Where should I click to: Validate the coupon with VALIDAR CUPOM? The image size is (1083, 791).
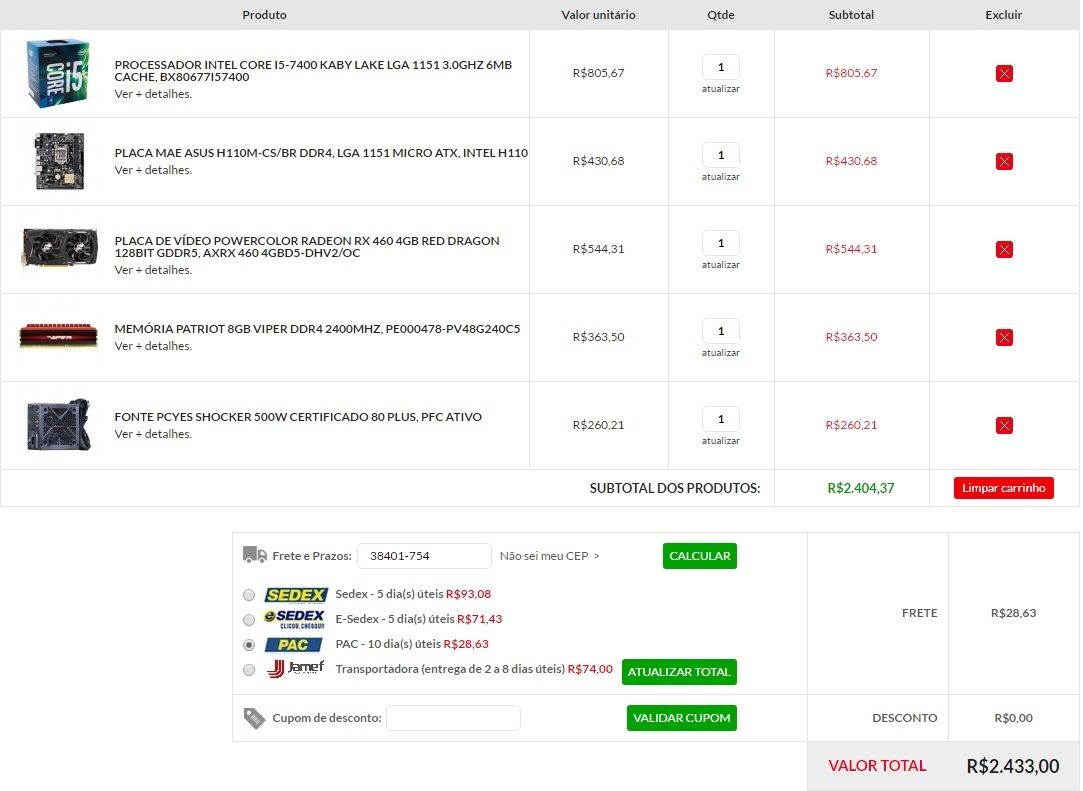pos(682,718)
